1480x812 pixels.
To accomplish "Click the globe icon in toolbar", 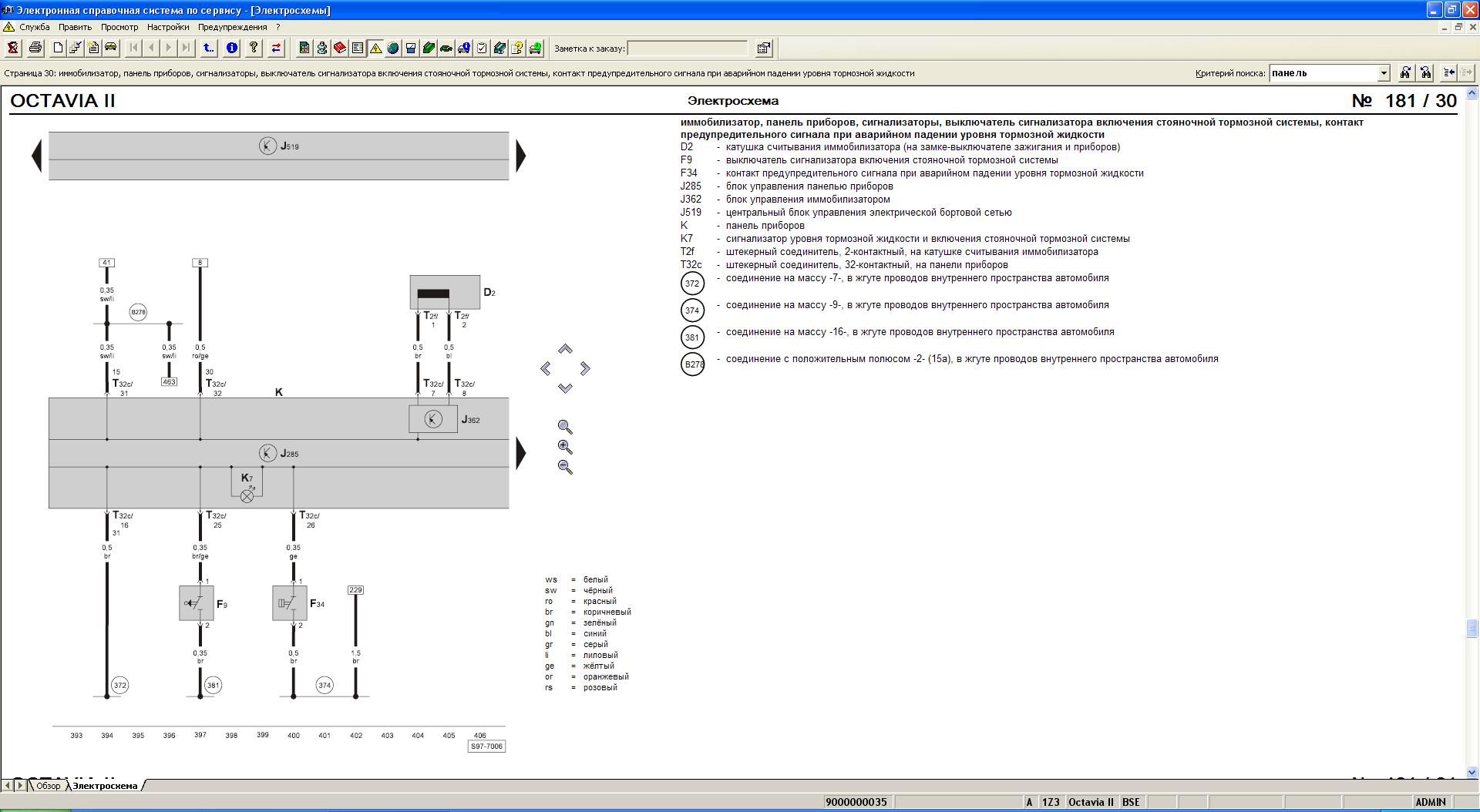I will 393,48.
